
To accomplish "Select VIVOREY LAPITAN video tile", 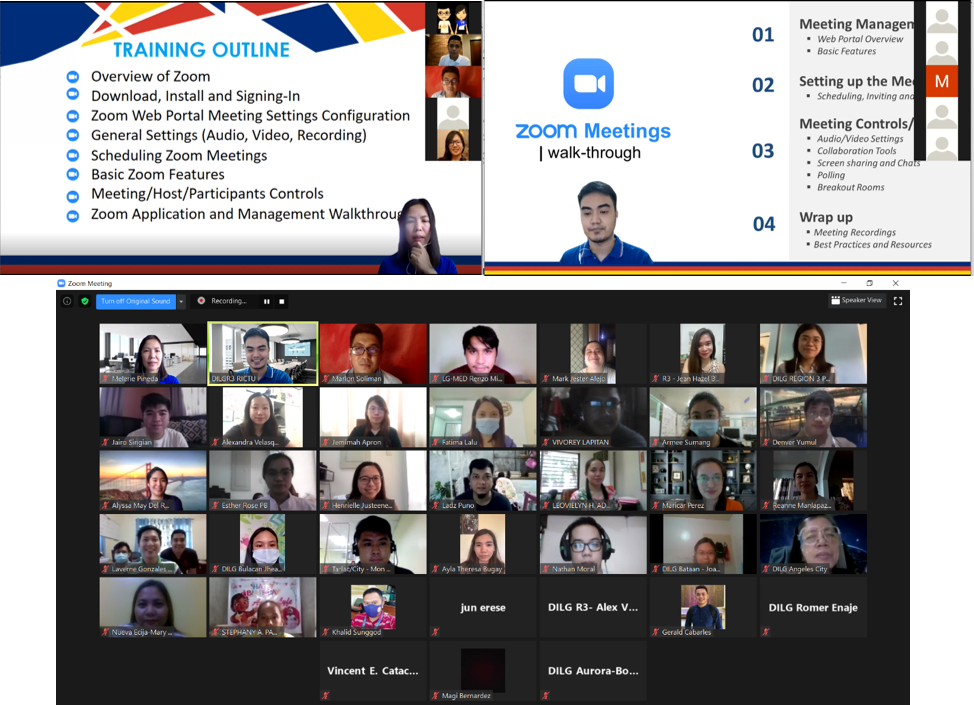I will pos(593,417).
